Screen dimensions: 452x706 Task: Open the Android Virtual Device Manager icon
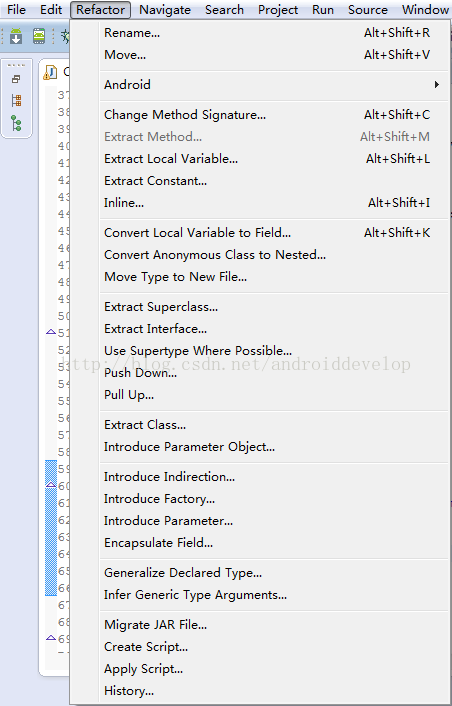tap(39, 36)
